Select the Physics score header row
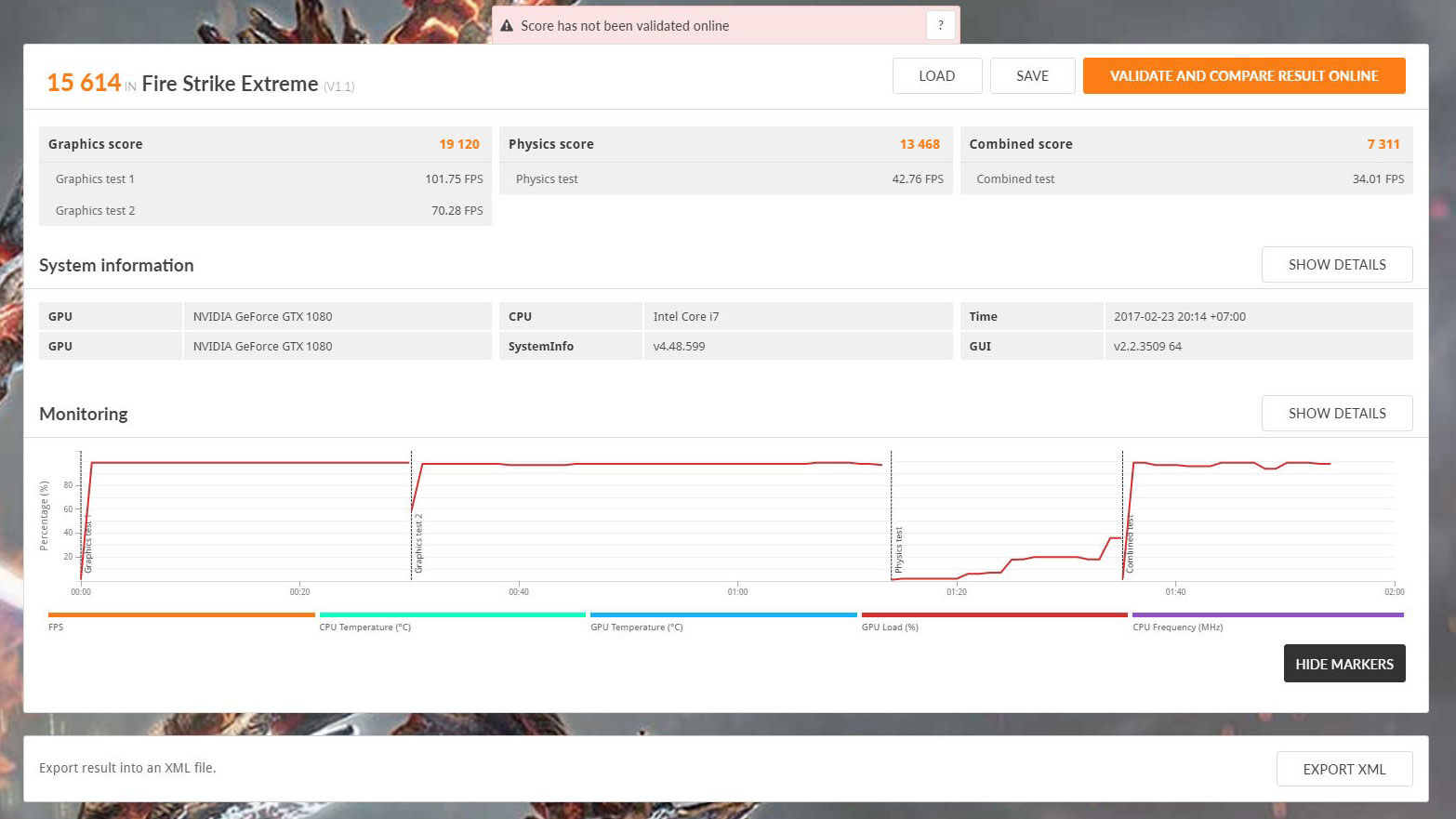The image size is (1456, 819). point(724,144)
